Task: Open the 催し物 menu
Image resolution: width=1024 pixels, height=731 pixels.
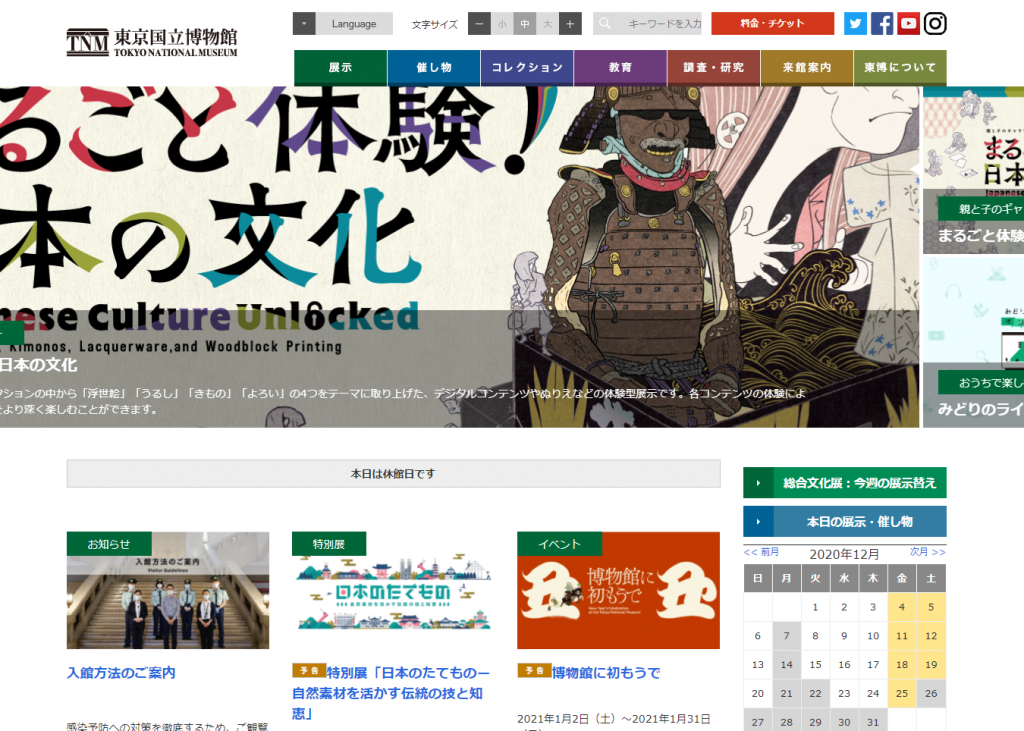Action: click(434, 67)
